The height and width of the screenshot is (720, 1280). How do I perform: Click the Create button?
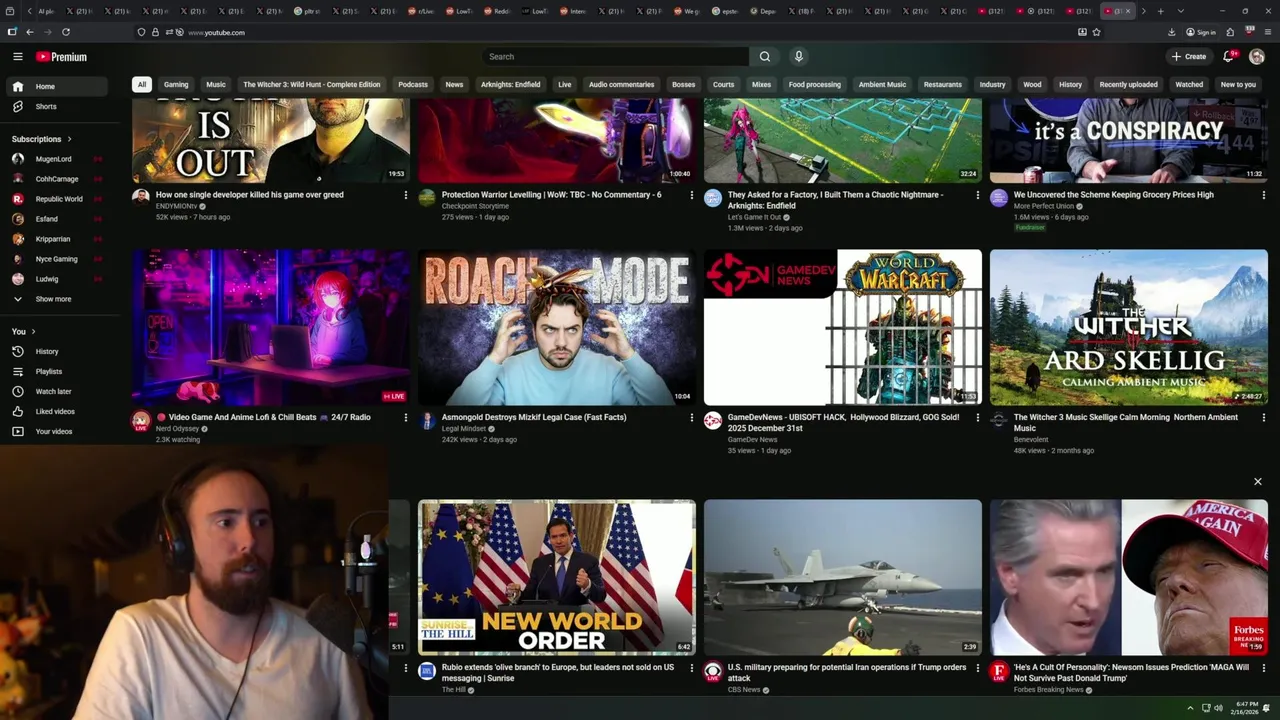[1189, 57]
